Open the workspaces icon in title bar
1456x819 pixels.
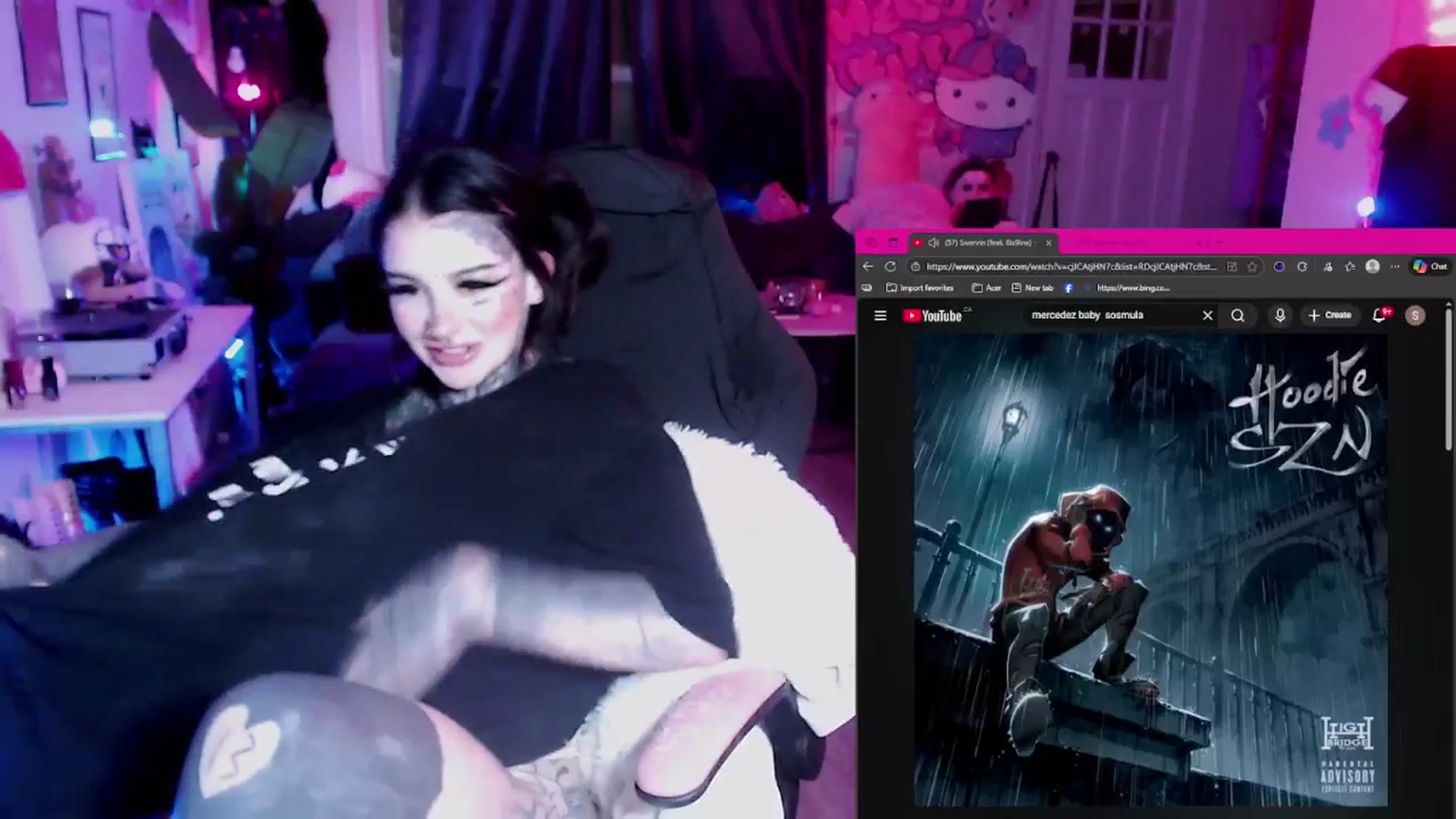871,243
